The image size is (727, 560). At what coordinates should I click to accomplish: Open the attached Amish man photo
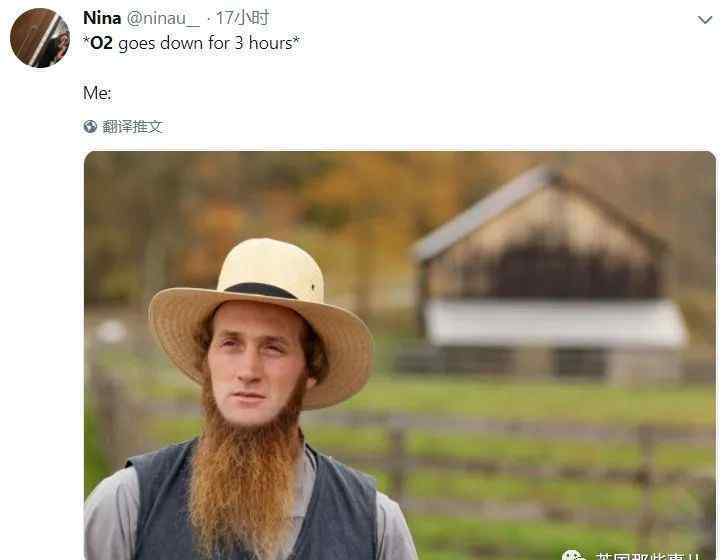400,356
